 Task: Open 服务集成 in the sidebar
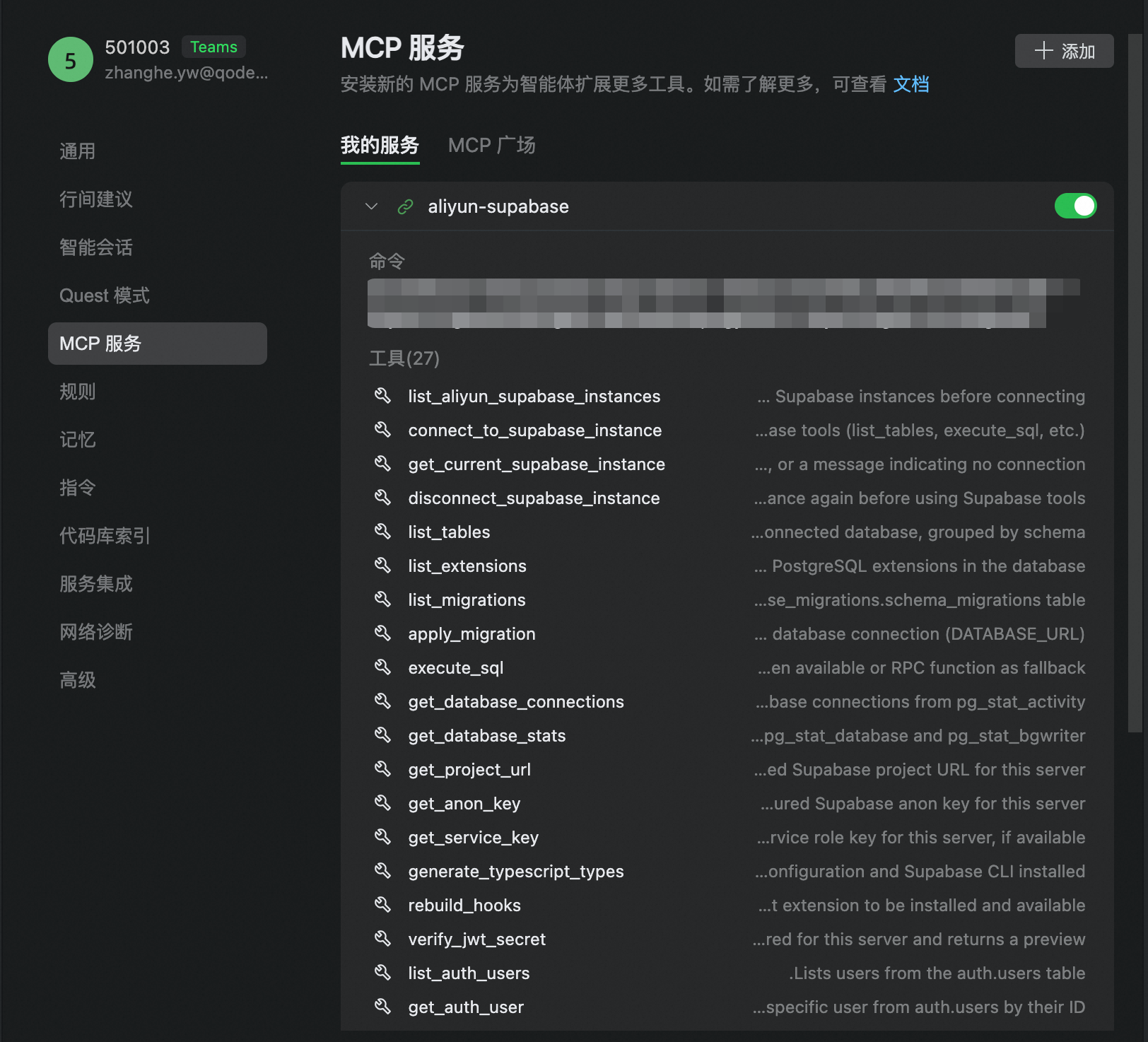coord(158,584)
